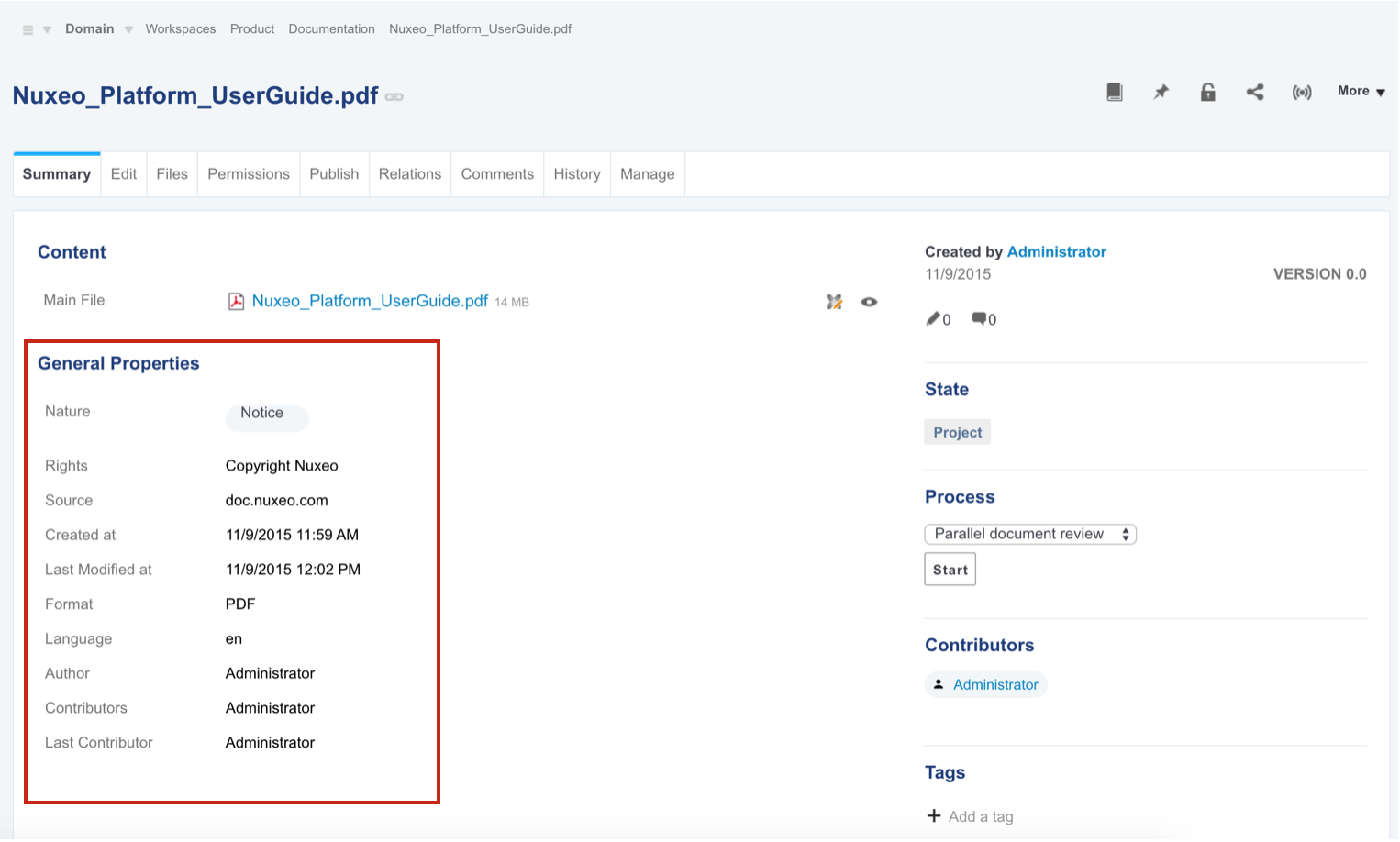Click the user icon in Administrator contributor chip
1400x842 pixels.
pyautogui.click(x=939, y=684)
